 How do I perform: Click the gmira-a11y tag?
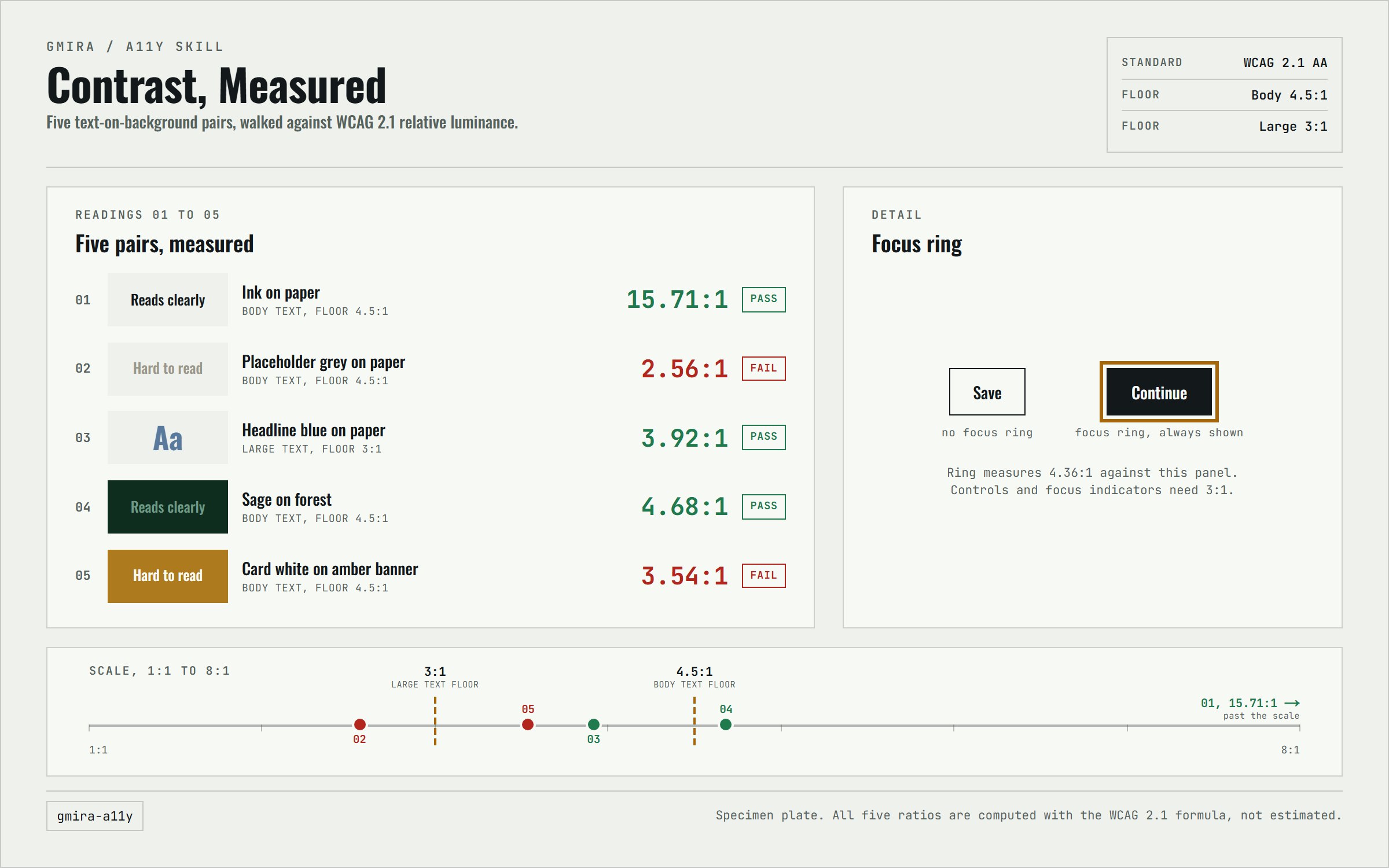pos(95,816)
